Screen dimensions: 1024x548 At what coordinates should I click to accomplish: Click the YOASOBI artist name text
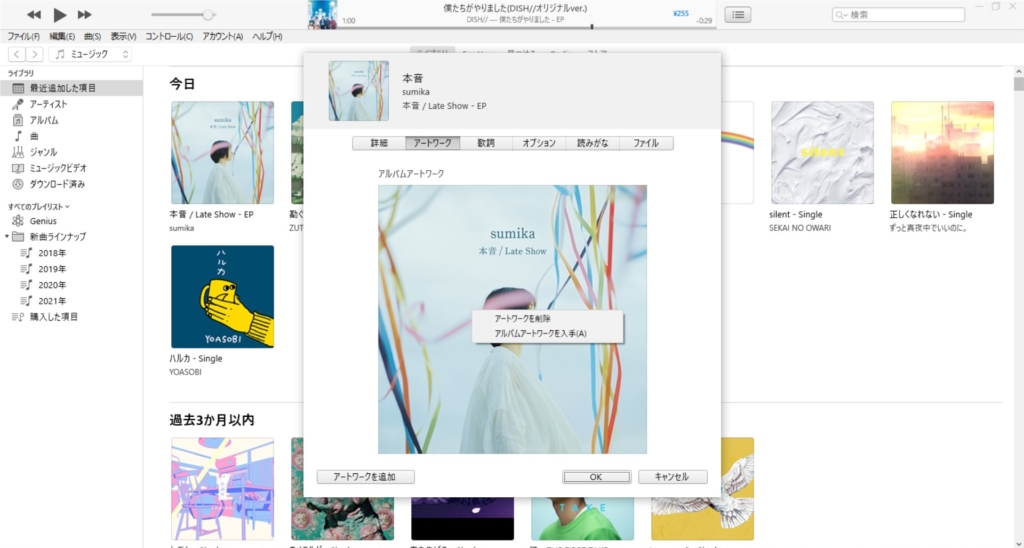point(185,372)
